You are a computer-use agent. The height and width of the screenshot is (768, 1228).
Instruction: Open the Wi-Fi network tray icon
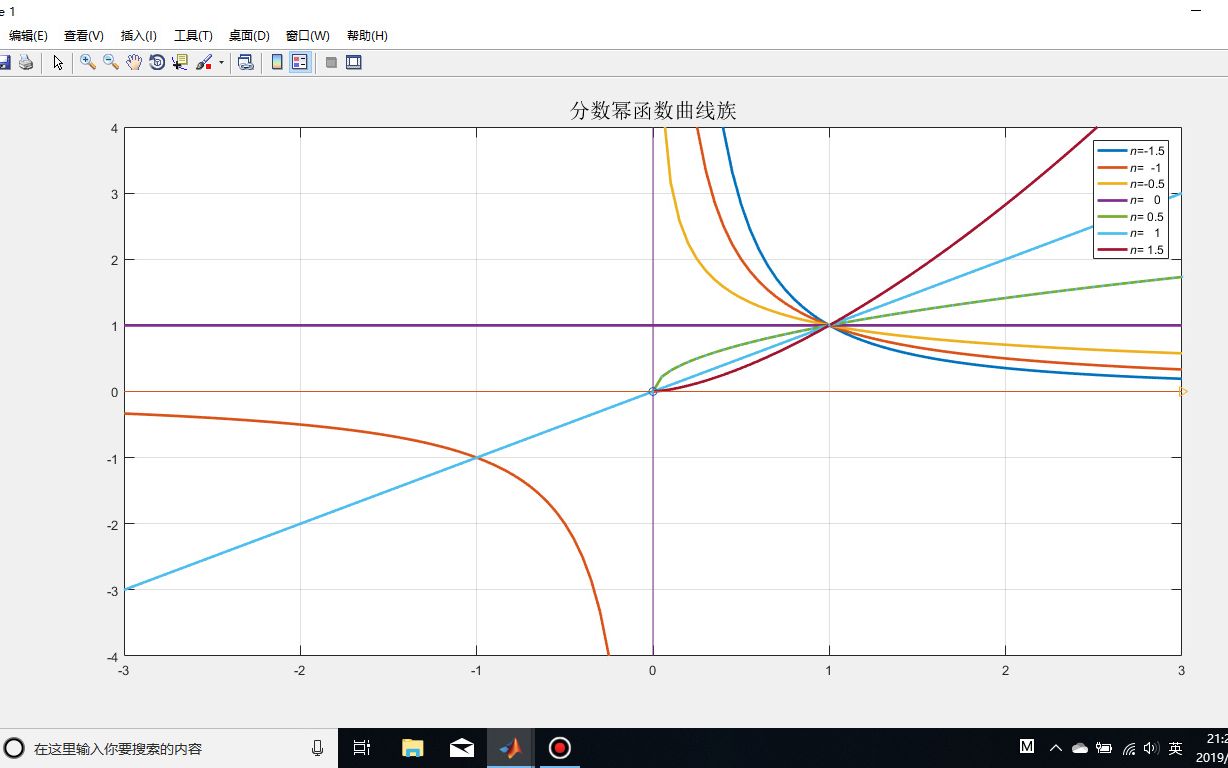coord(1129,748)
